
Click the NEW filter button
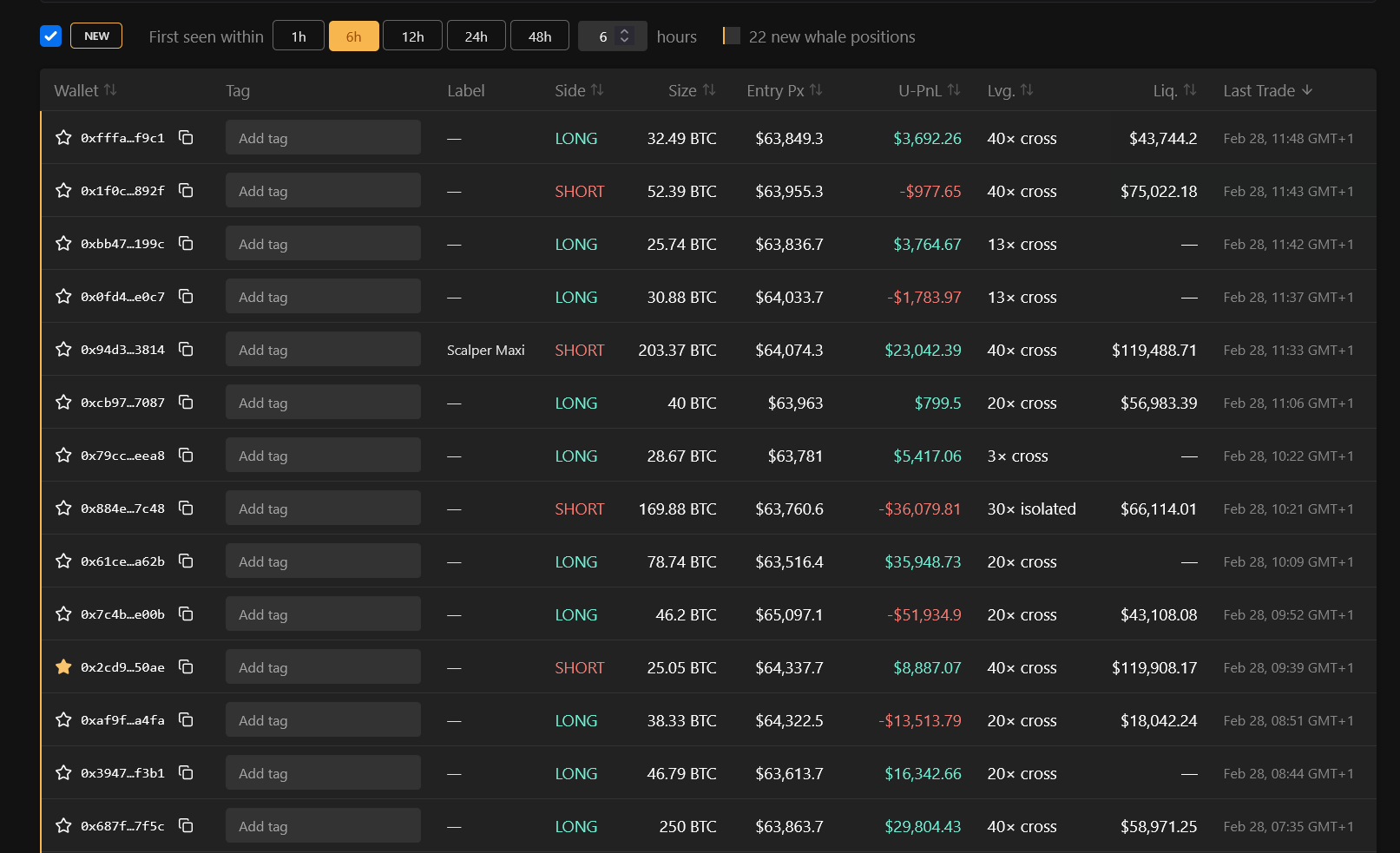96,36
